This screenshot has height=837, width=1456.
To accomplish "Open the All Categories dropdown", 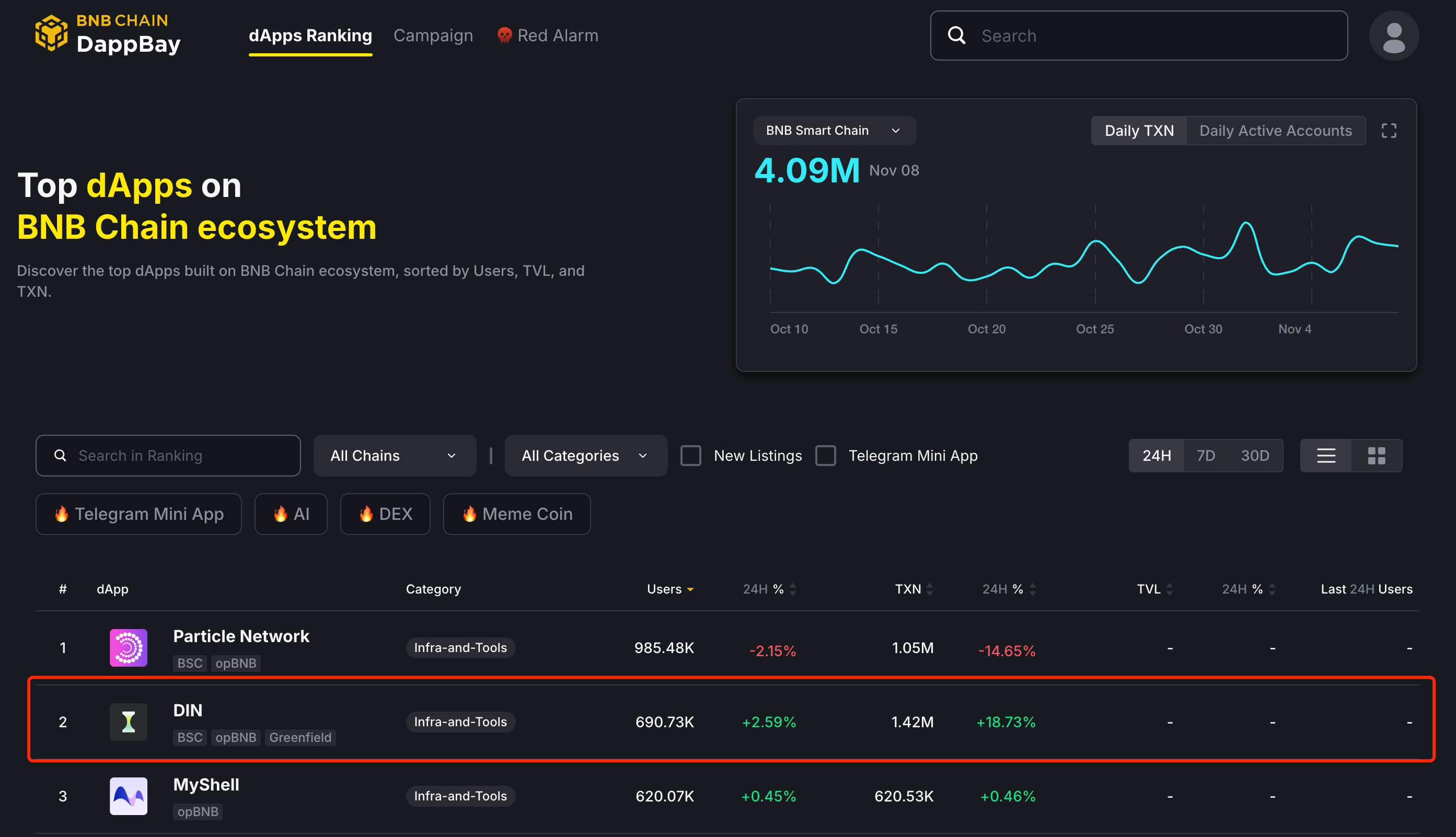I will (585, 455).
